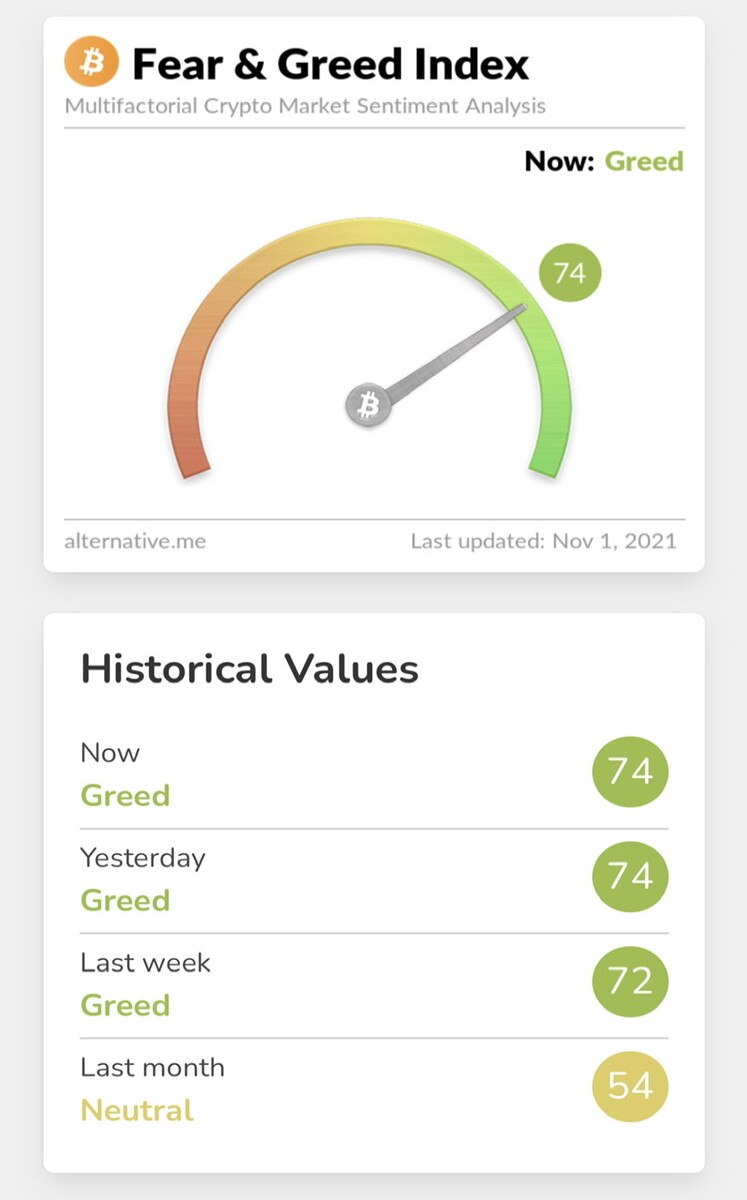
Task: Click the Now row 74 circle
Action: [630, 772]
